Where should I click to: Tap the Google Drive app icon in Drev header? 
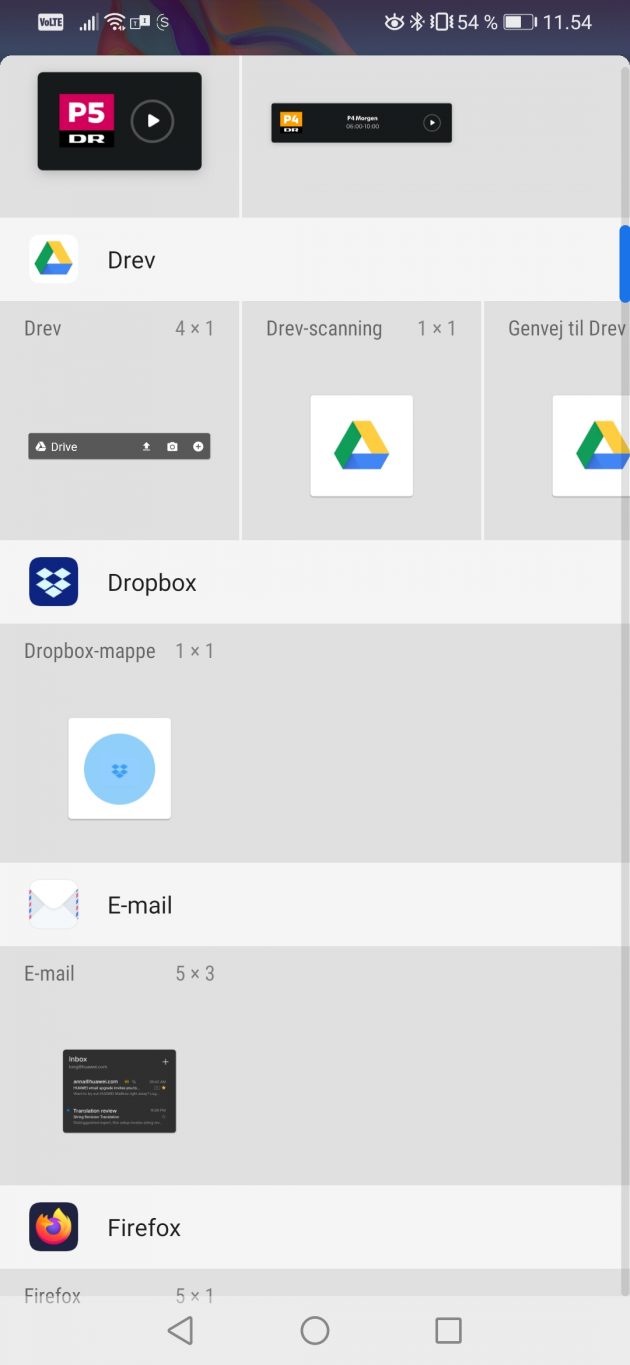pyautogui.click(x=54, y=259)
